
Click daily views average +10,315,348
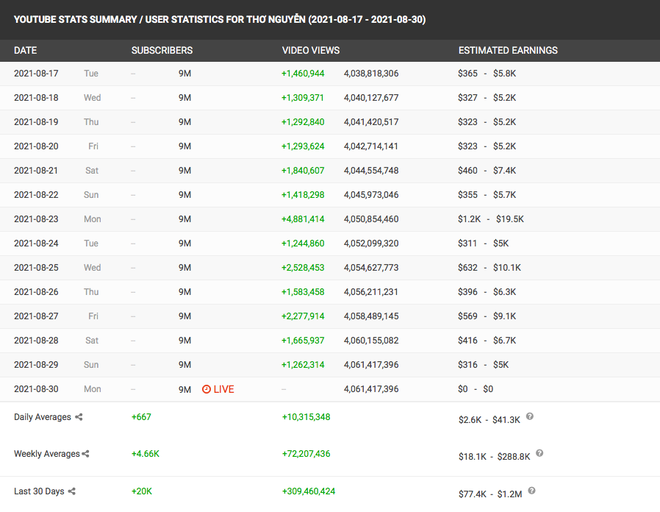tap(306, 417)
